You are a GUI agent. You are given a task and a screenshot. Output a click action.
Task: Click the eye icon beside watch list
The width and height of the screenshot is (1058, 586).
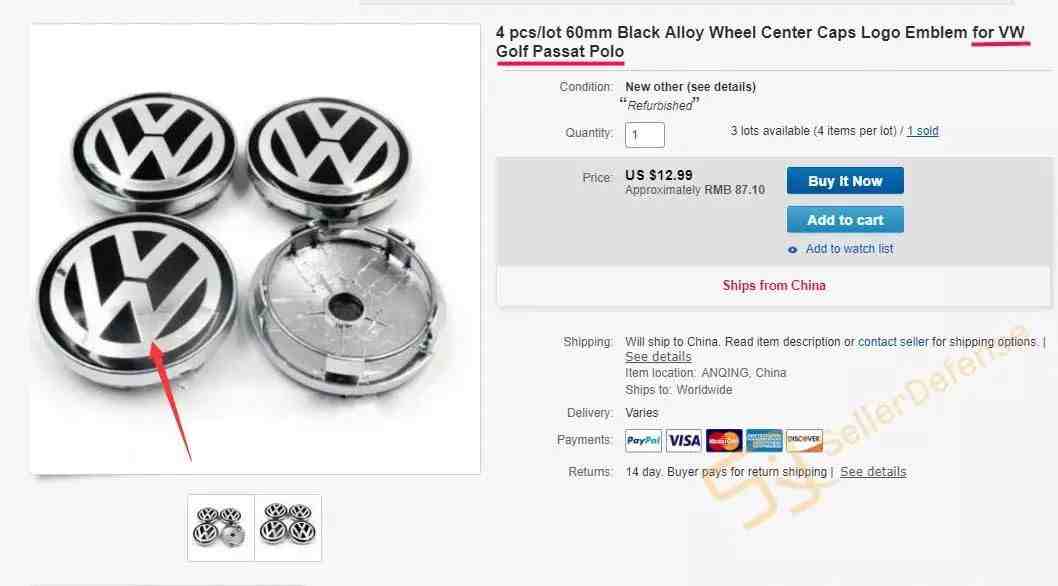[793, 250]
